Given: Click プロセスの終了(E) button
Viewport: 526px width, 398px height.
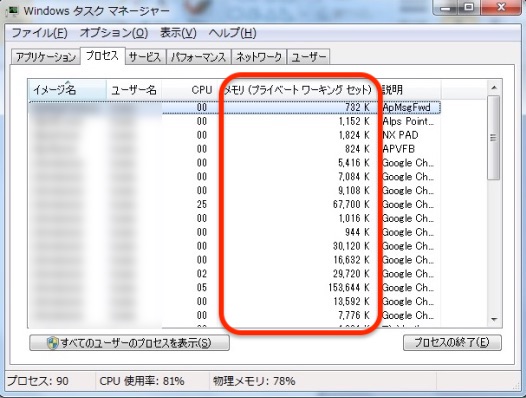Looking at the screenshot, I should (x=452, y=343).
